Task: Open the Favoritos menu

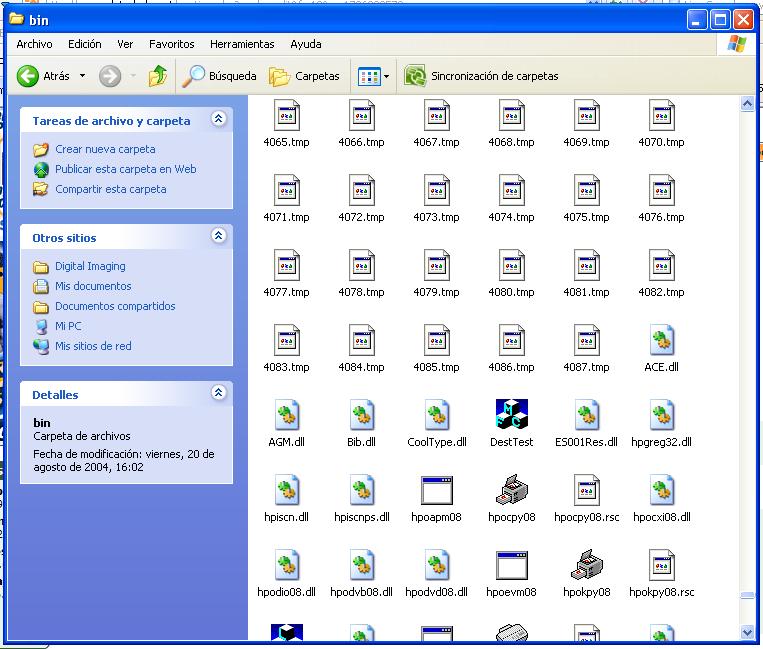Action: point(171,44)
